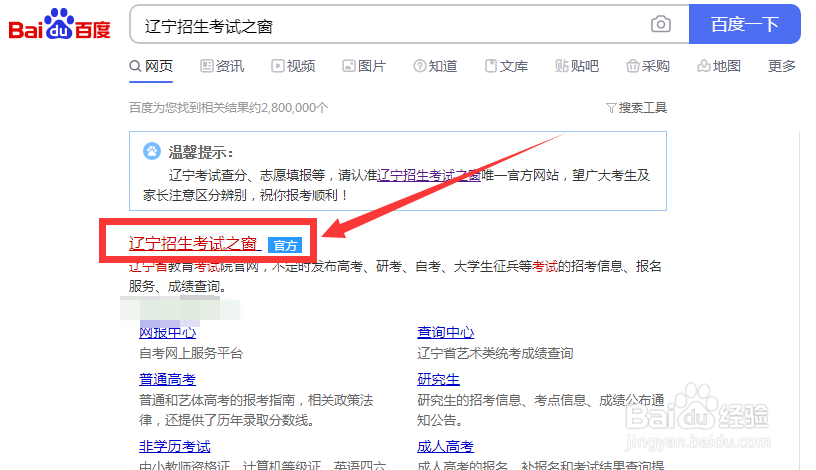
Task: Click the result count text 2,800,000个
Action: [x=295, y=108]
